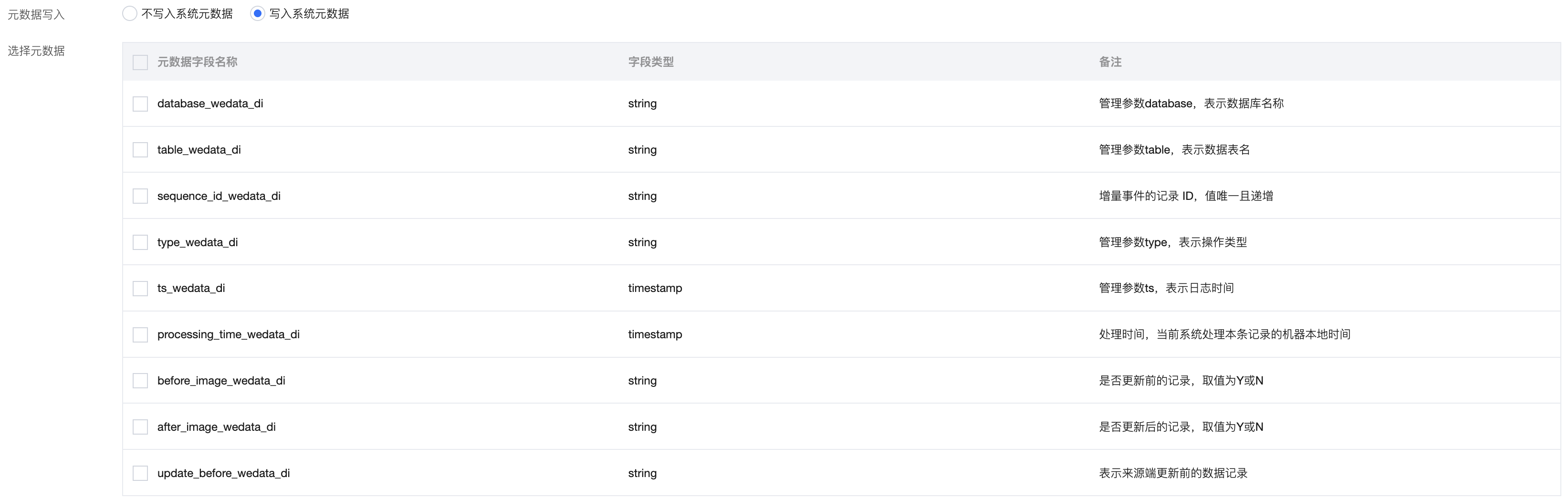Enable the type_wedata_di field checkbox

(x=141, y=243)
